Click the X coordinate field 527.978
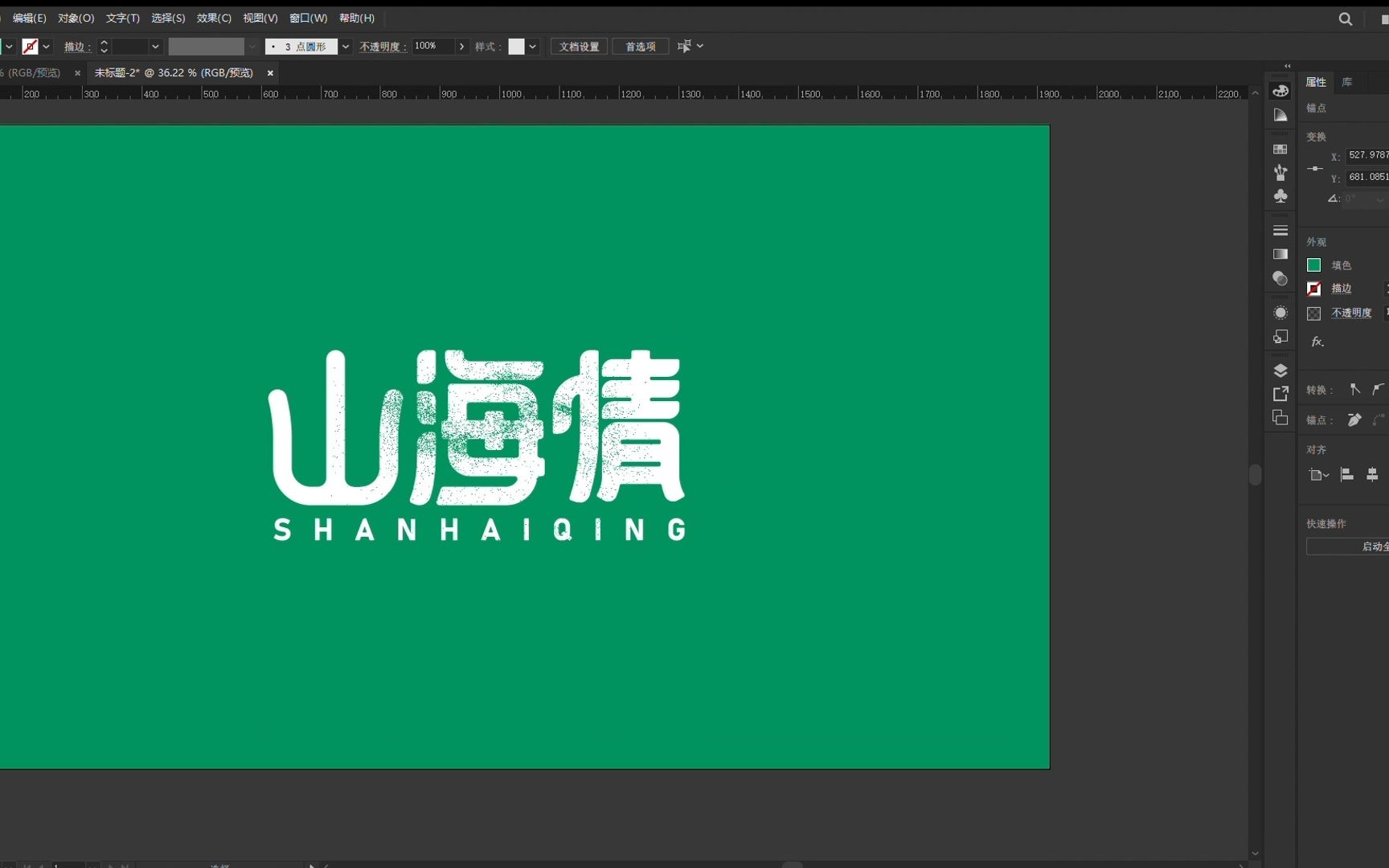Screen dimensions: 1389x868 point(1367,155)
